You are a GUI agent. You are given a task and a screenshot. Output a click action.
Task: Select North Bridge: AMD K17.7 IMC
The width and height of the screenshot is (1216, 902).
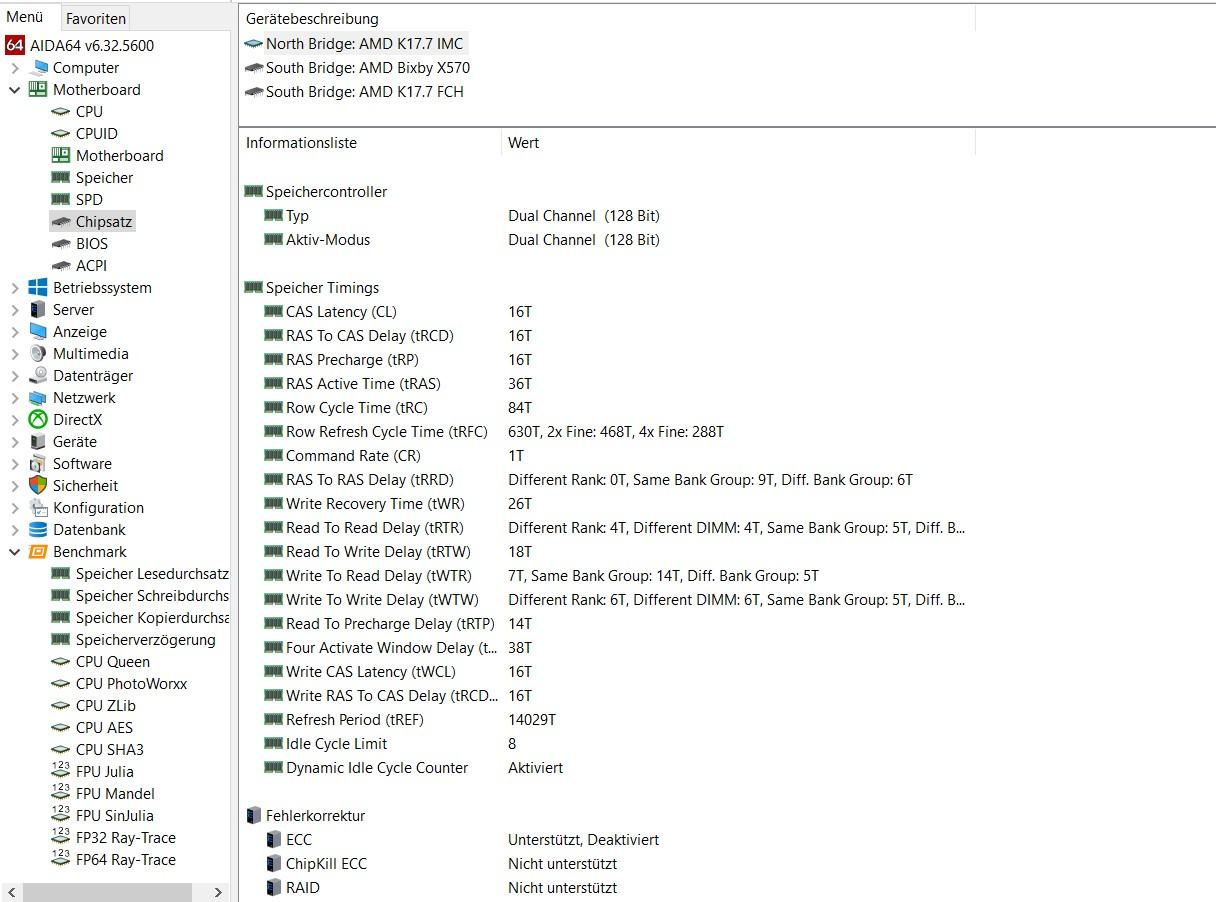tap(354, 44)
